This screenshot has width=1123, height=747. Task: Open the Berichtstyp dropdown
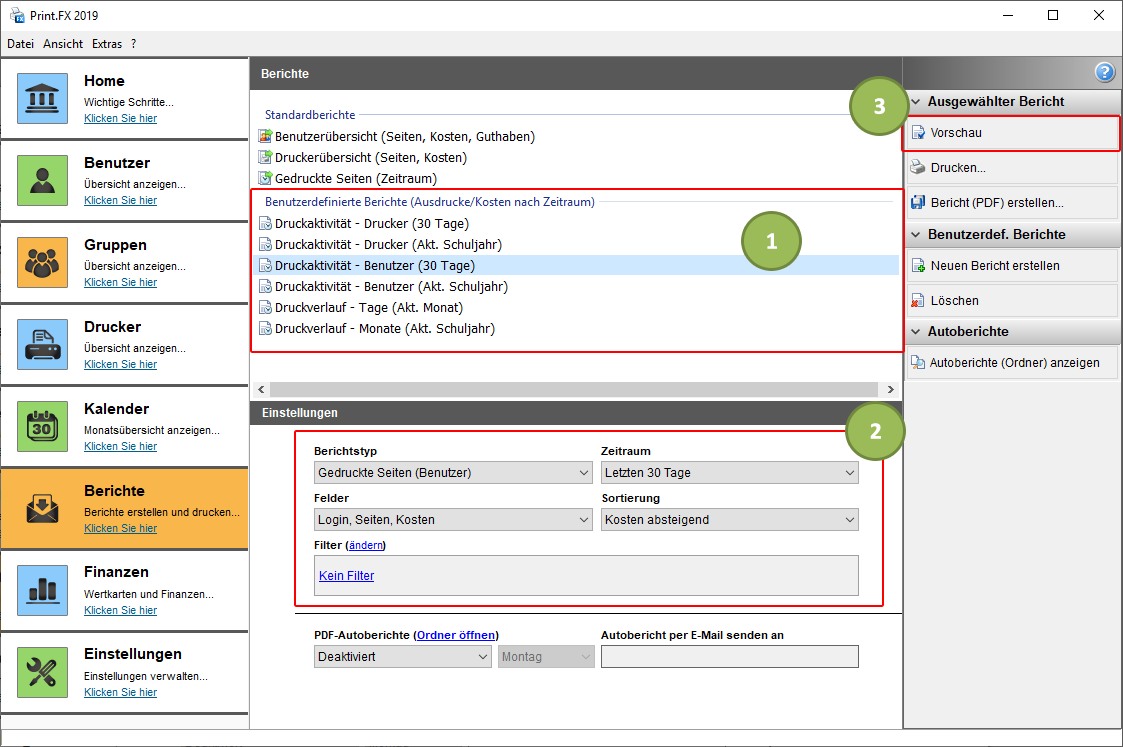[453, 472]
